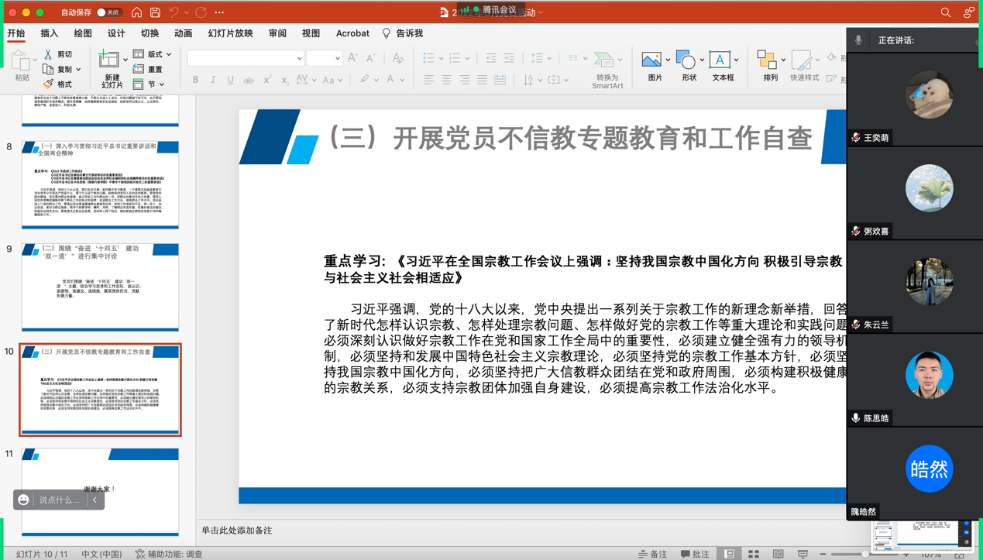Toggle the AutoSave (自动保存) switch
The height and width of the screenshot is (560, 983).
(108, 13)
